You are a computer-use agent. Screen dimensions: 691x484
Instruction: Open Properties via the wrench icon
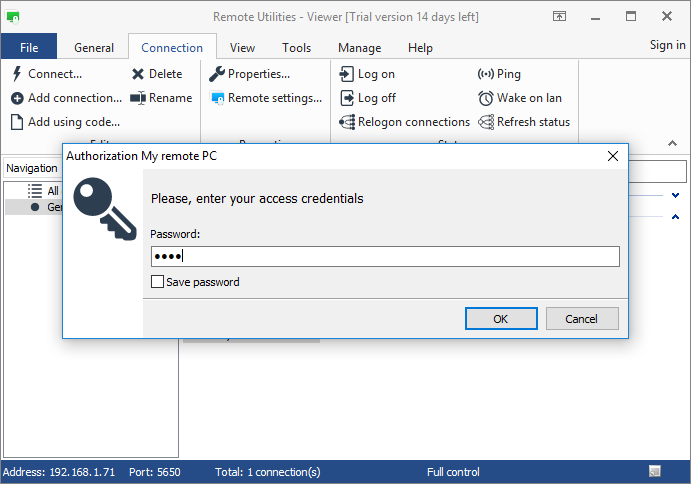click(x=217, y=74)
